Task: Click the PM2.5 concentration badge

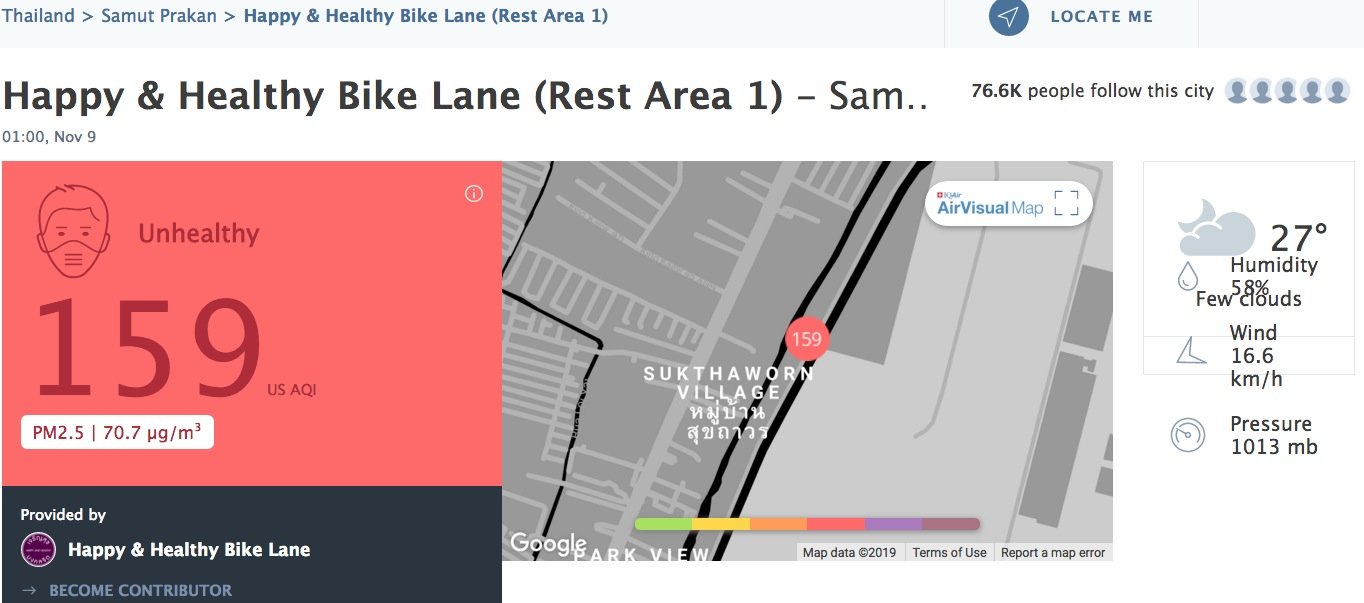Action: [x=117, y=433]
